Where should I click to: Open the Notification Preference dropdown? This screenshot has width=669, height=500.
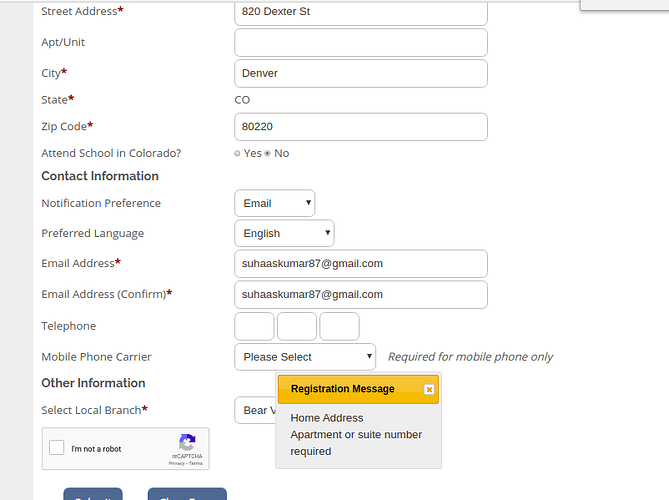pos(274,203)
